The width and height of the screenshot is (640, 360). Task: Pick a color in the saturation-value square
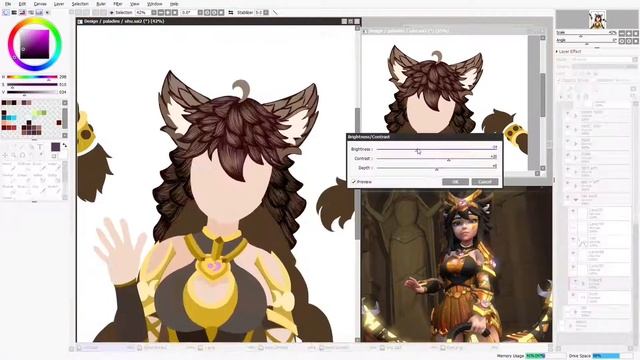click(35, 44)
